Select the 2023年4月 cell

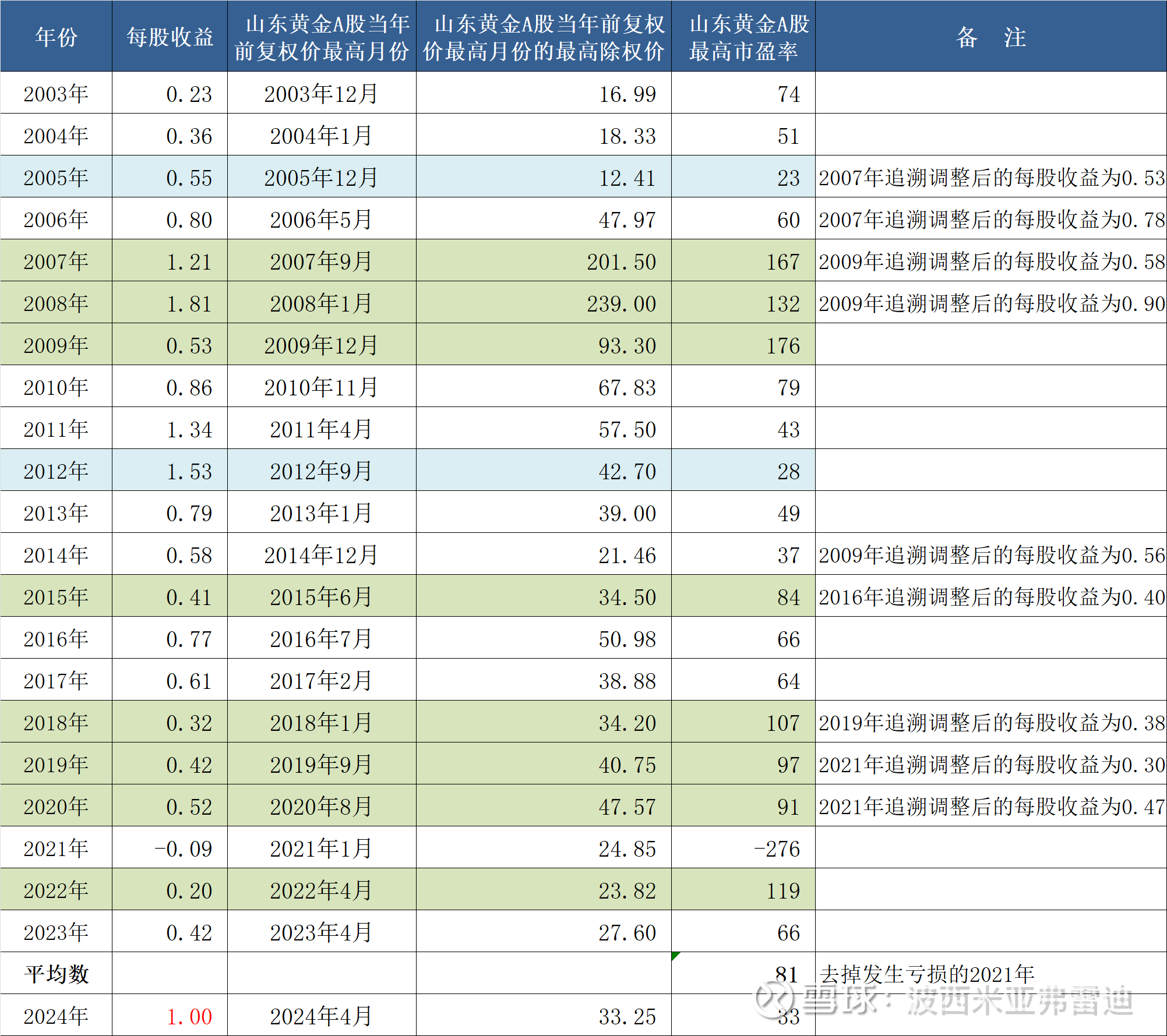[322, 932]
